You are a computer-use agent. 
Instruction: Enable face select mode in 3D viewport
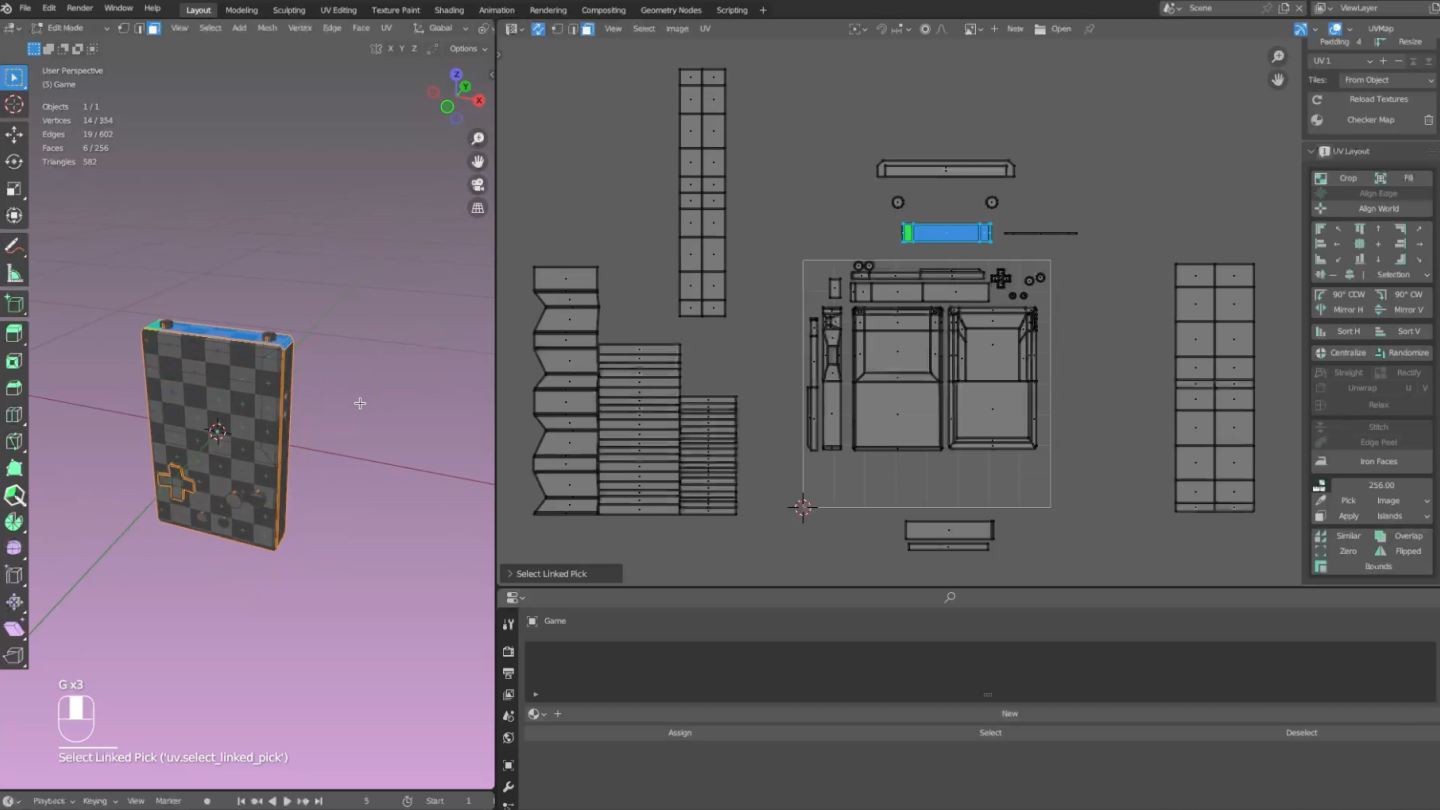pos(154,28)
